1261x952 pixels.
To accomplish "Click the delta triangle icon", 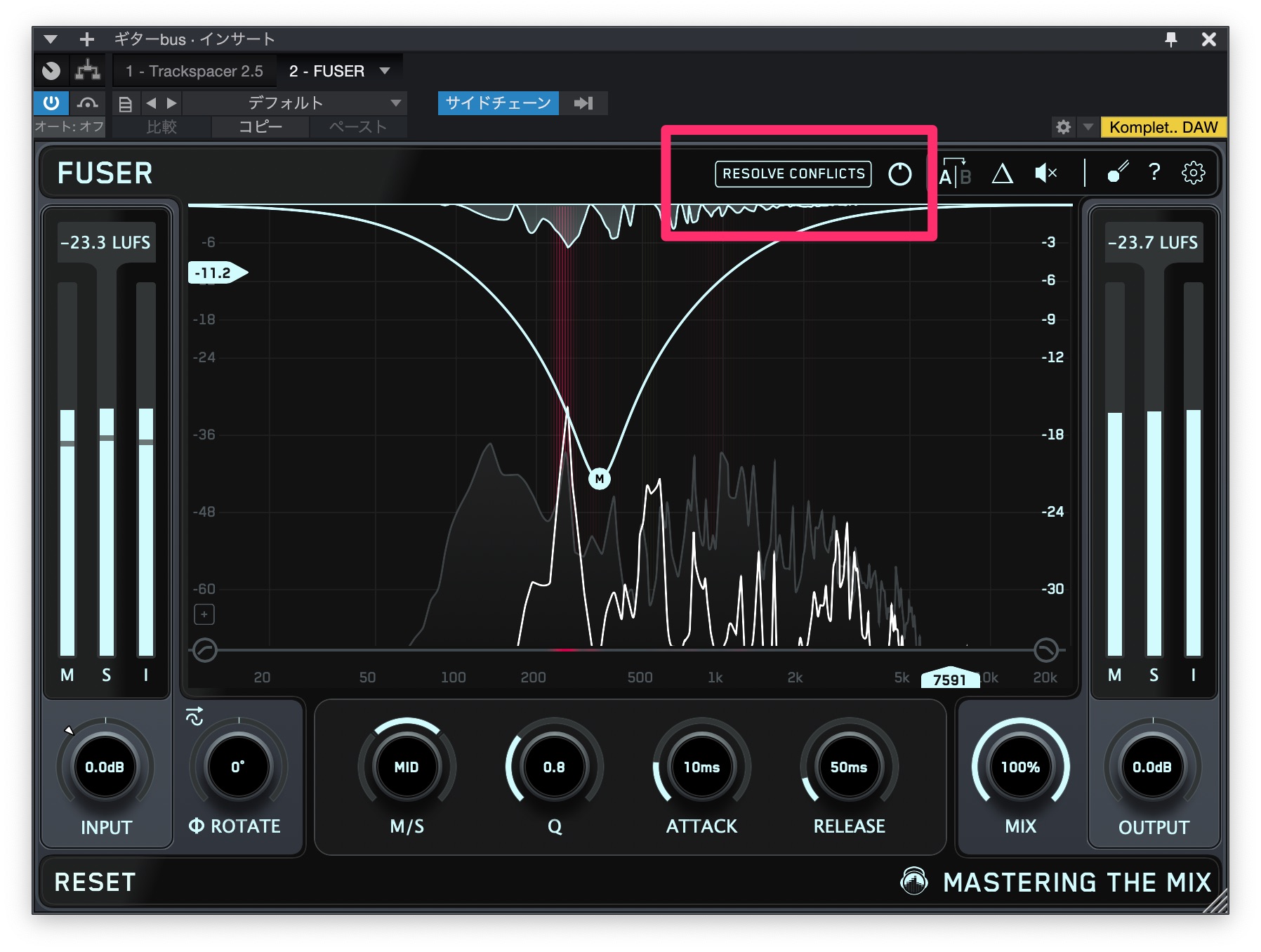I will pyautogui.click(x=1002, y=173).
